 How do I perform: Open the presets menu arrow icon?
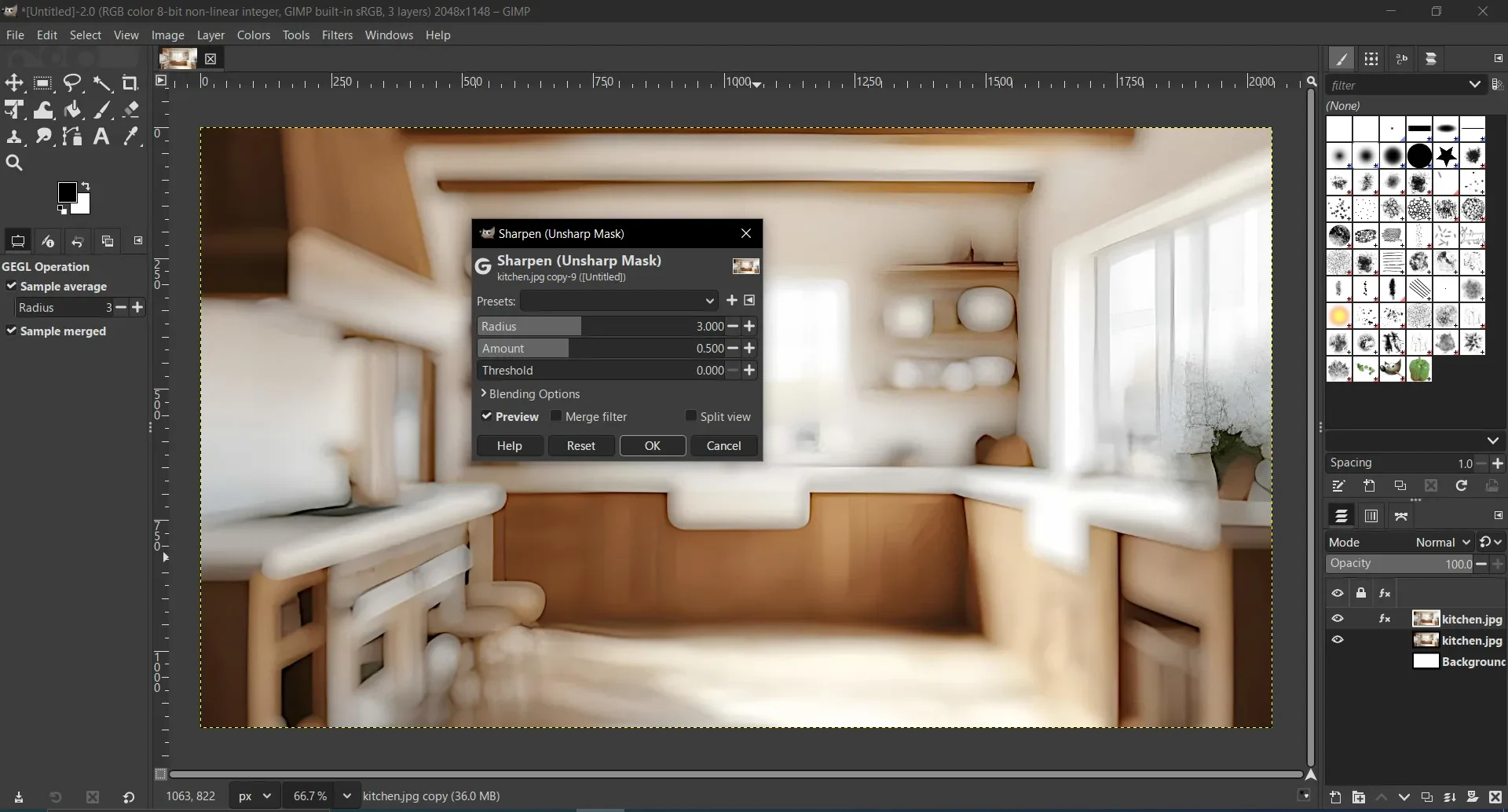[750, 301]
